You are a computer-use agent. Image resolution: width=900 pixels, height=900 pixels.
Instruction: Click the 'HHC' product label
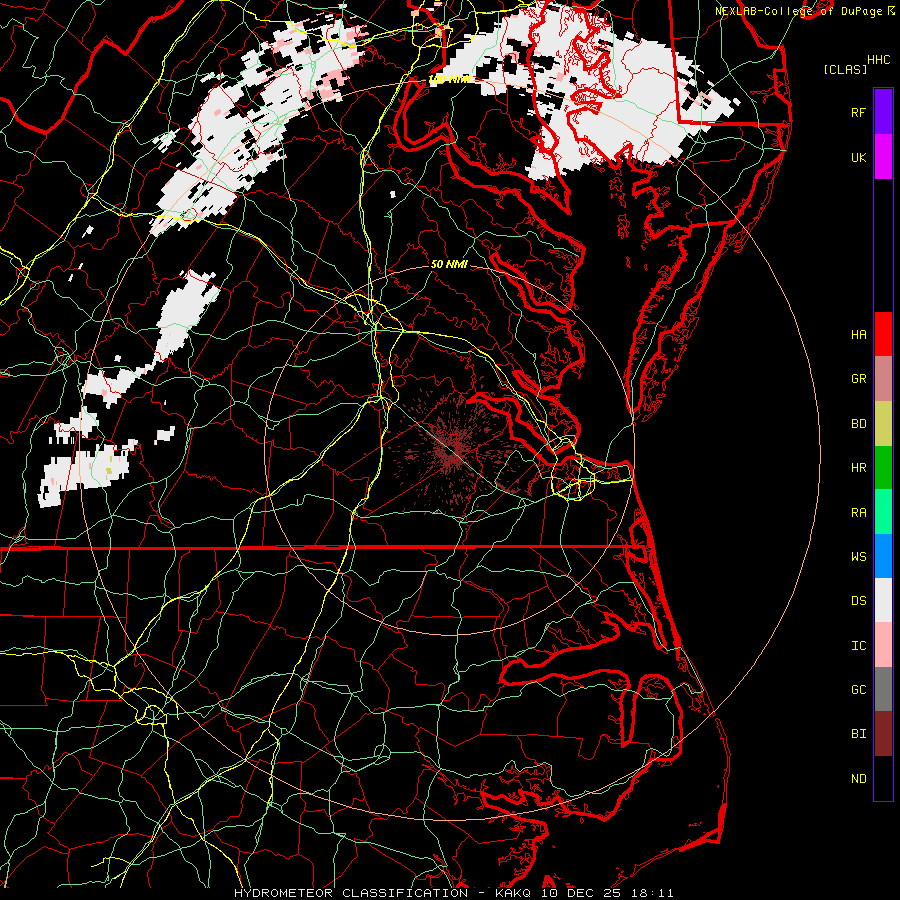(878, 60)
